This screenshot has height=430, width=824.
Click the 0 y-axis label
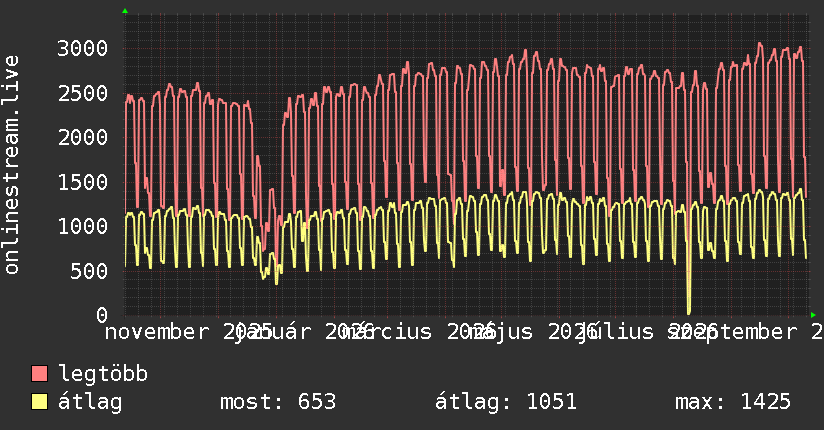(102, 315)
